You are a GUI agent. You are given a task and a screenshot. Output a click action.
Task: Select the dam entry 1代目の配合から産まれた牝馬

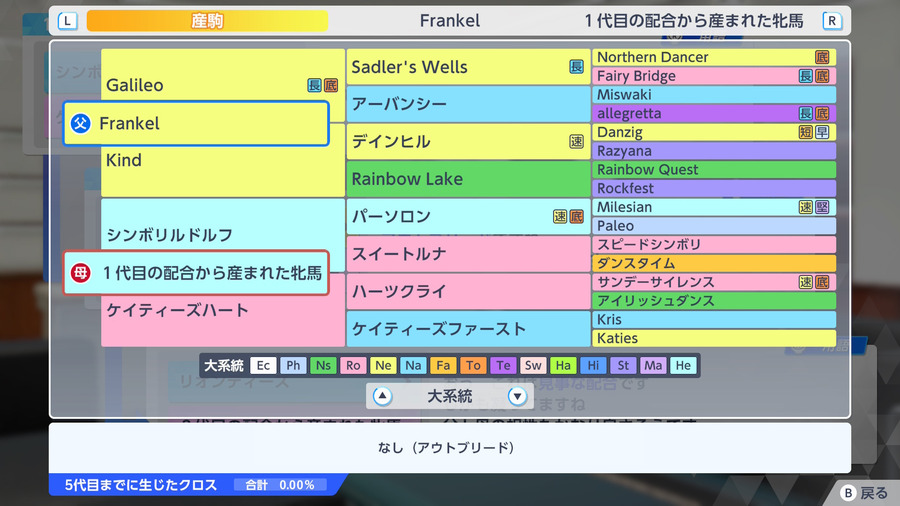196,273
